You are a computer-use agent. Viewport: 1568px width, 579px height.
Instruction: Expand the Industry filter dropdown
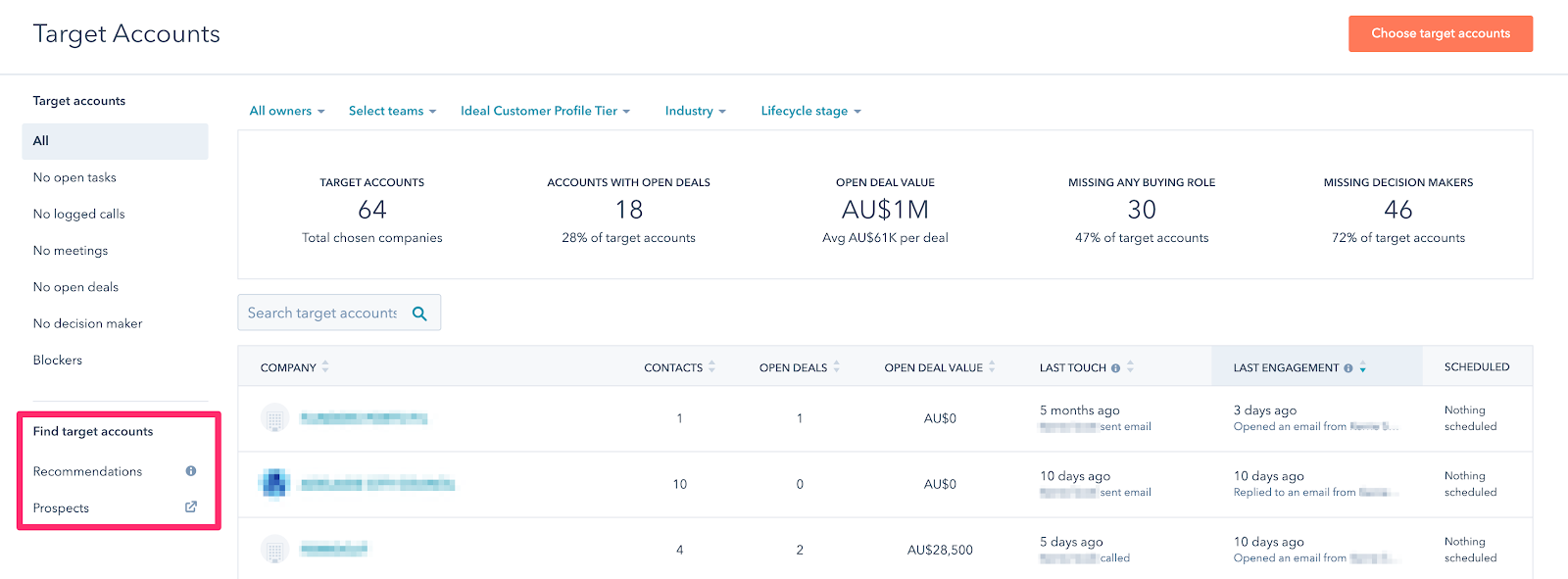click(x=695, y=112)
